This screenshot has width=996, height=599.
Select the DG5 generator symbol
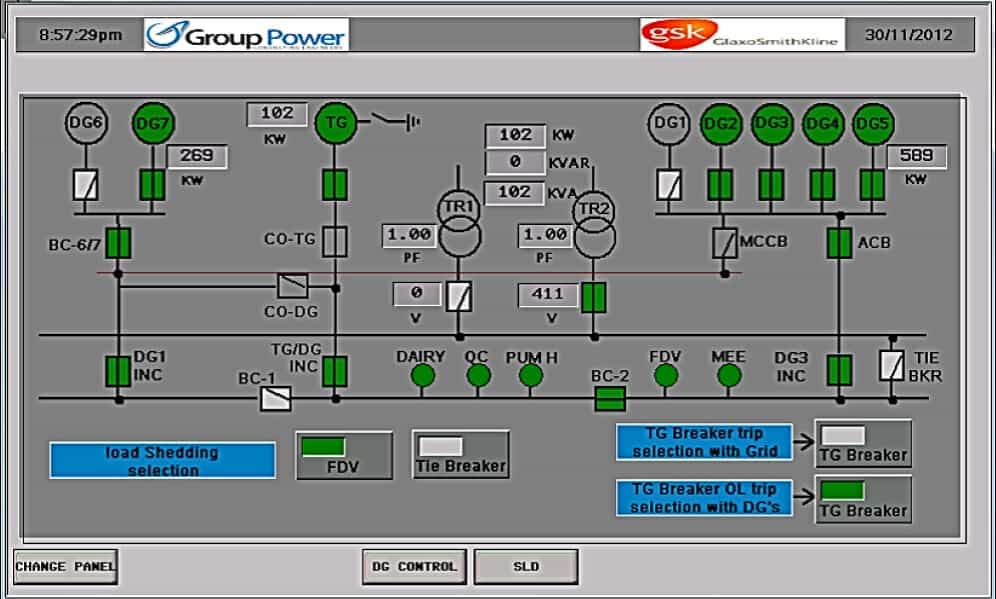[873, 123]
